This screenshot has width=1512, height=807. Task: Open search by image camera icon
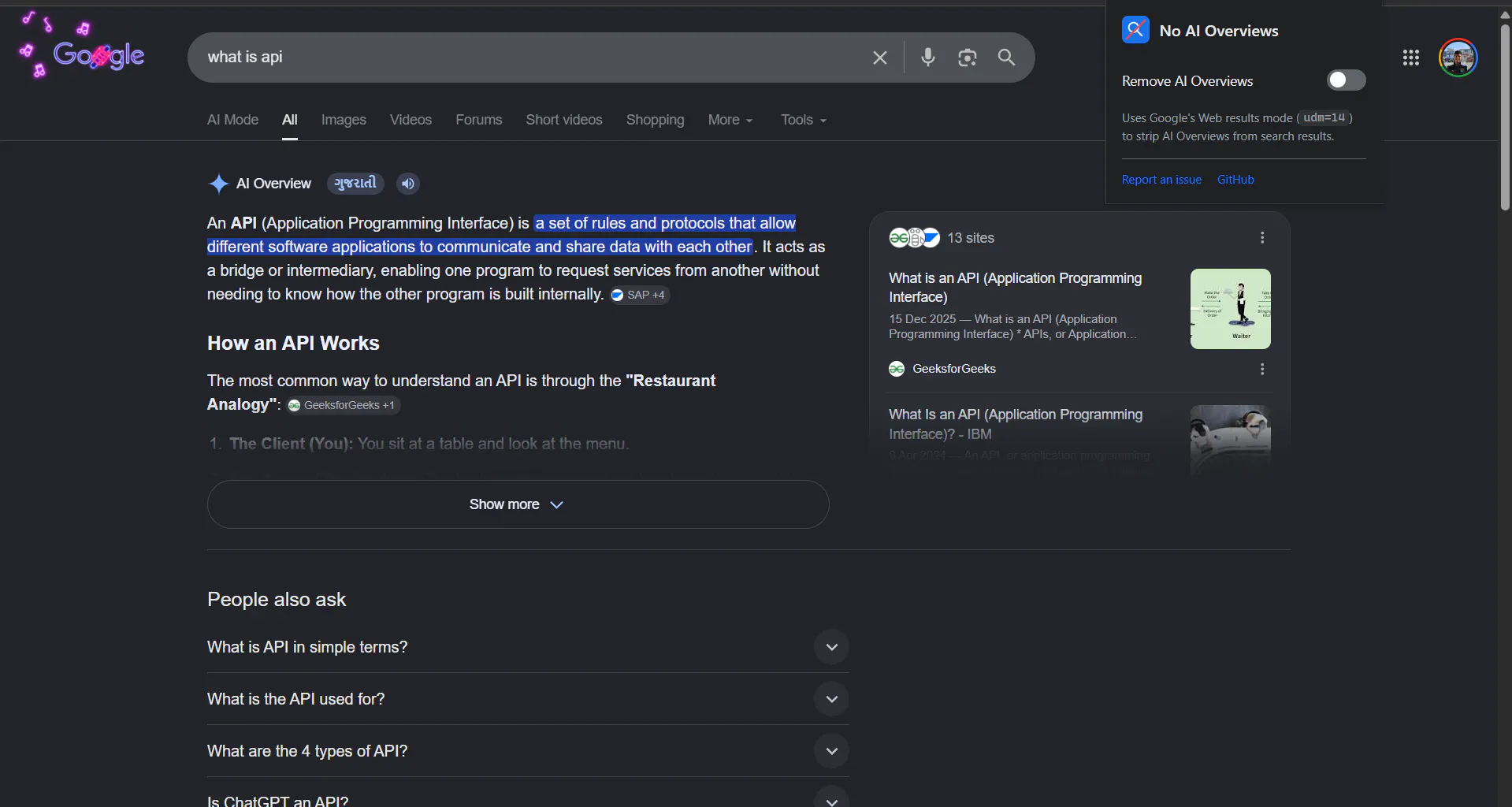point(968,58)
